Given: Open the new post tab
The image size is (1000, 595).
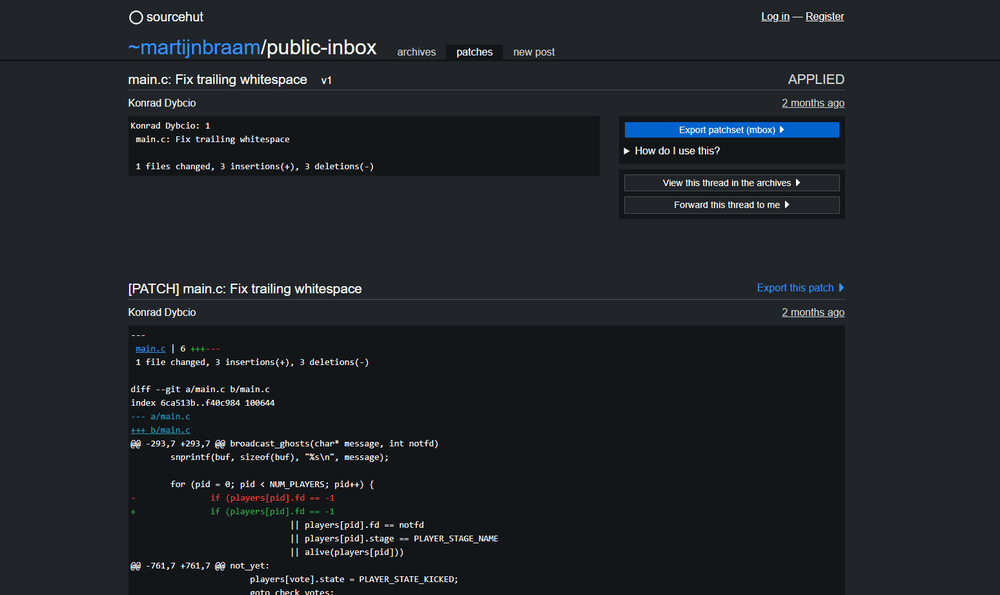Looking at the screenshot, I should pyautogui.click(x=534, y=52).
